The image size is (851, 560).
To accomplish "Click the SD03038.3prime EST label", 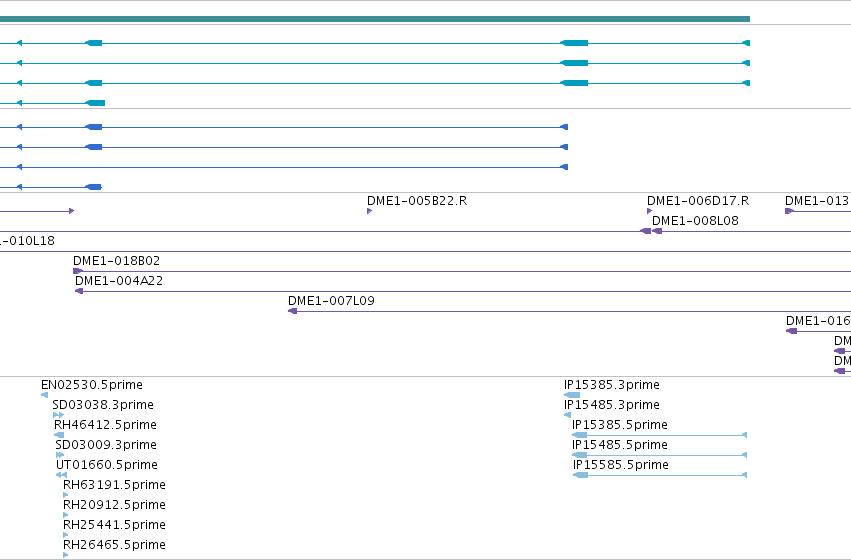I will pos(103,405).
